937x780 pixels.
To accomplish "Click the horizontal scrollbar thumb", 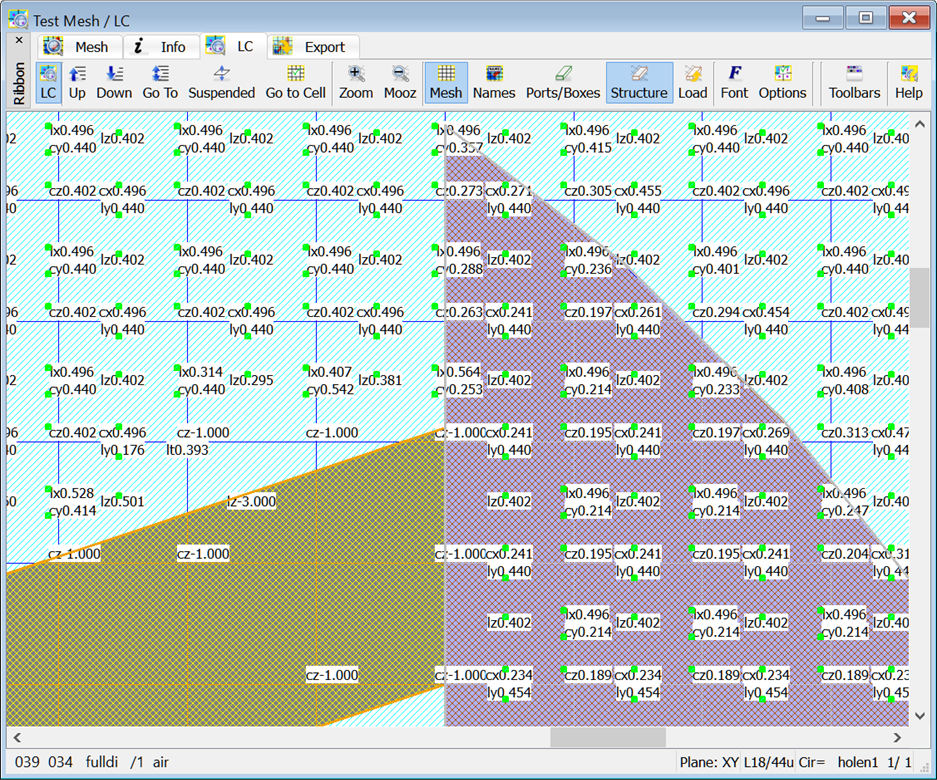I will click(608, 738).
